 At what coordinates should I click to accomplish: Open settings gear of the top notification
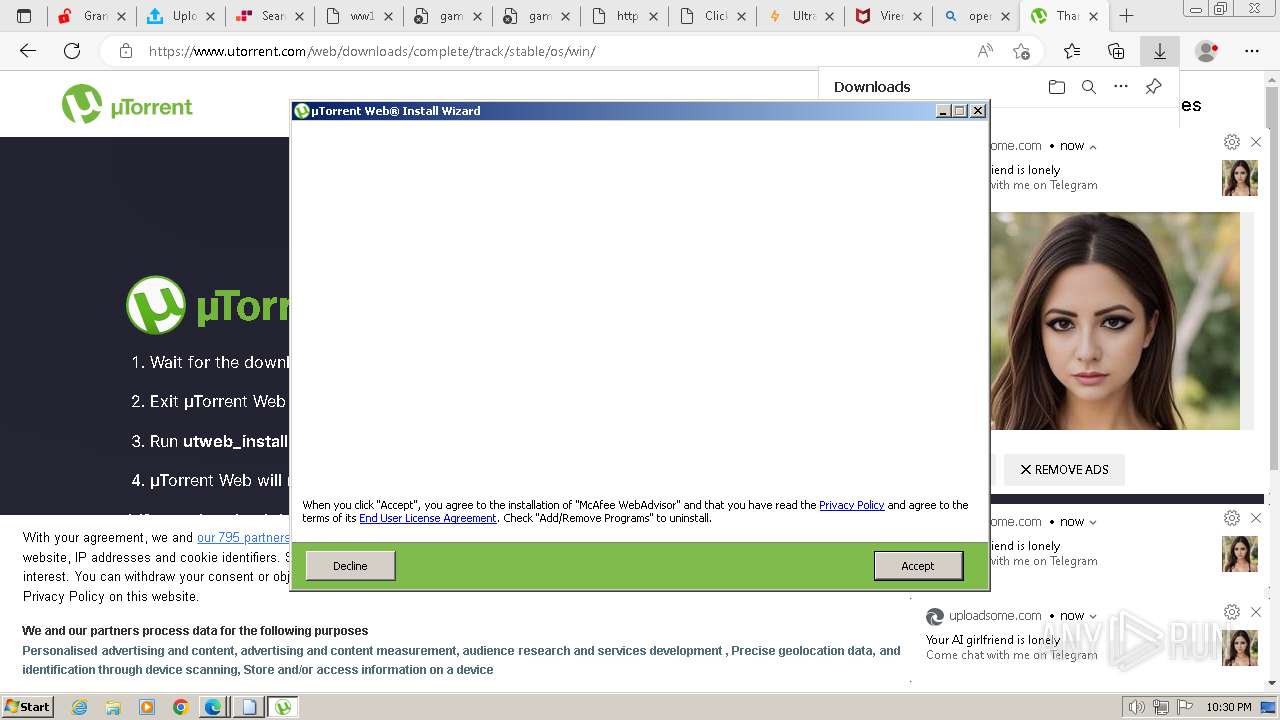click(1232, 142)
